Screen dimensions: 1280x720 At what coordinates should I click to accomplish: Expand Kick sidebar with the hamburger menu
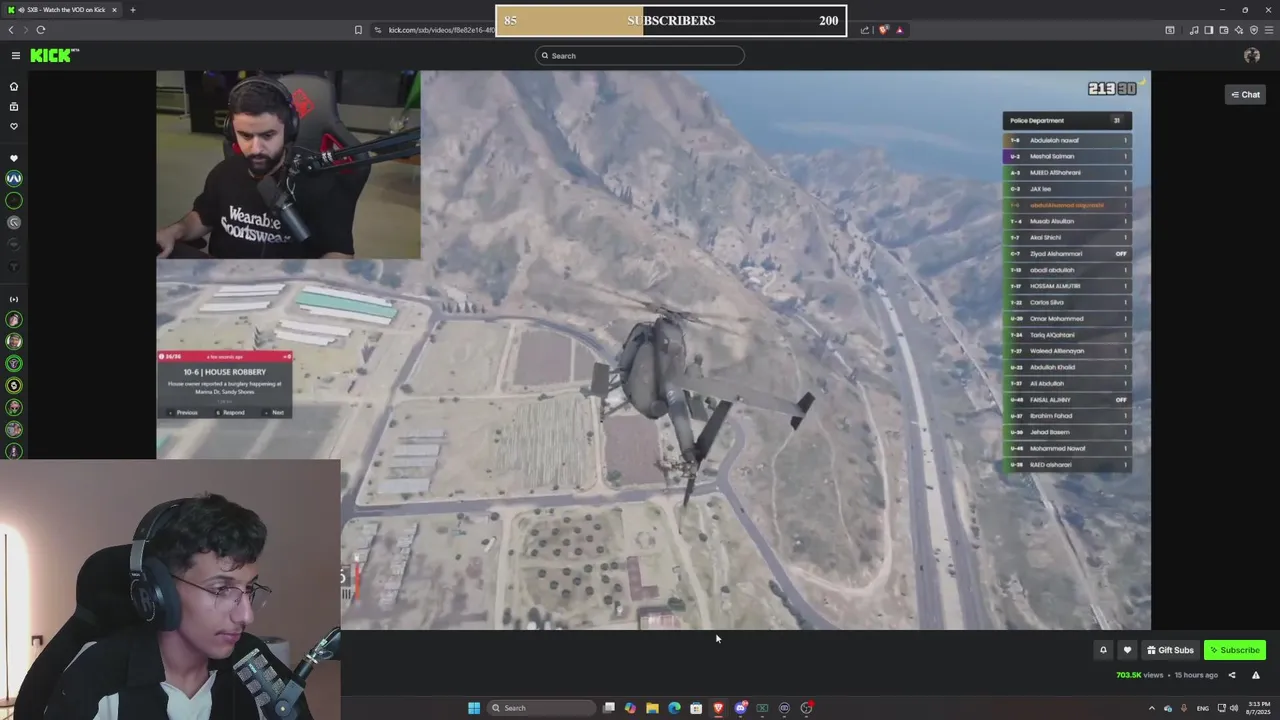coord(15,56)
